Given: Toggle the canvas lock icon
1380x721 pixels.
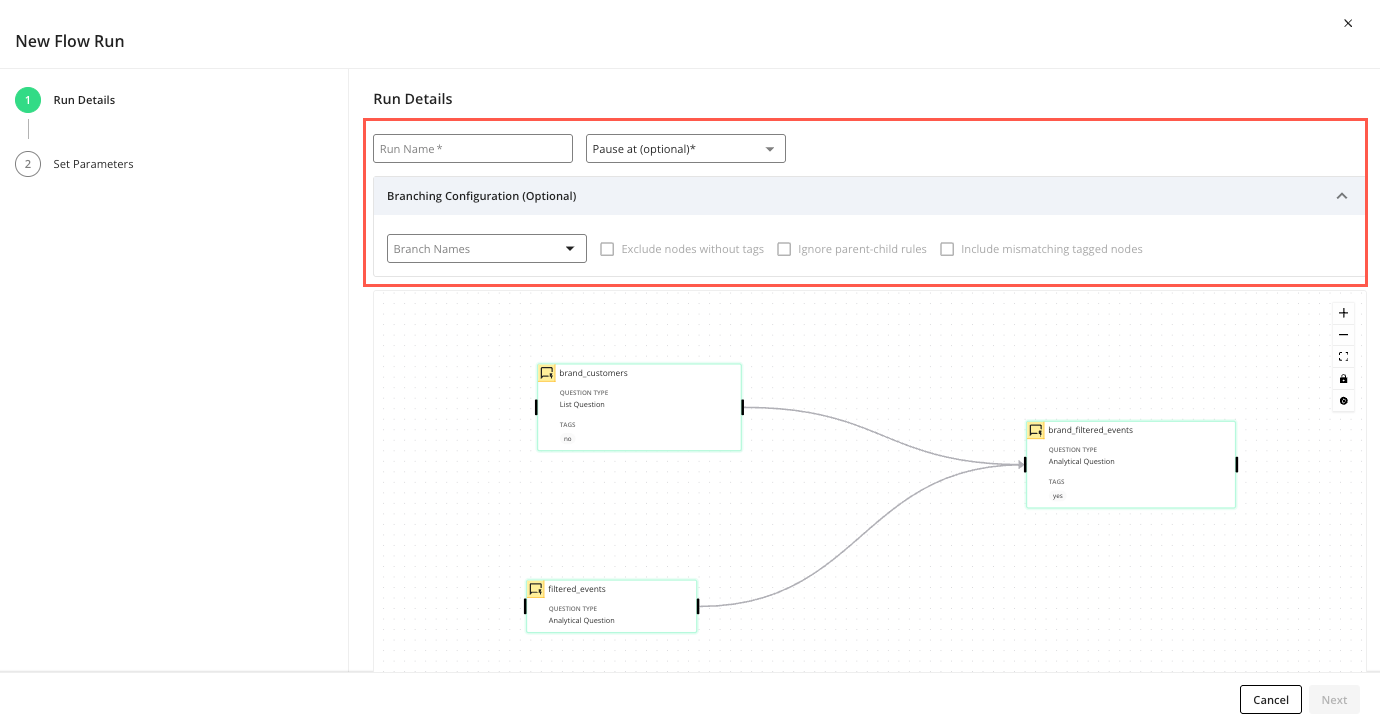Looking at the screenshot, I should coord(1343,378).
